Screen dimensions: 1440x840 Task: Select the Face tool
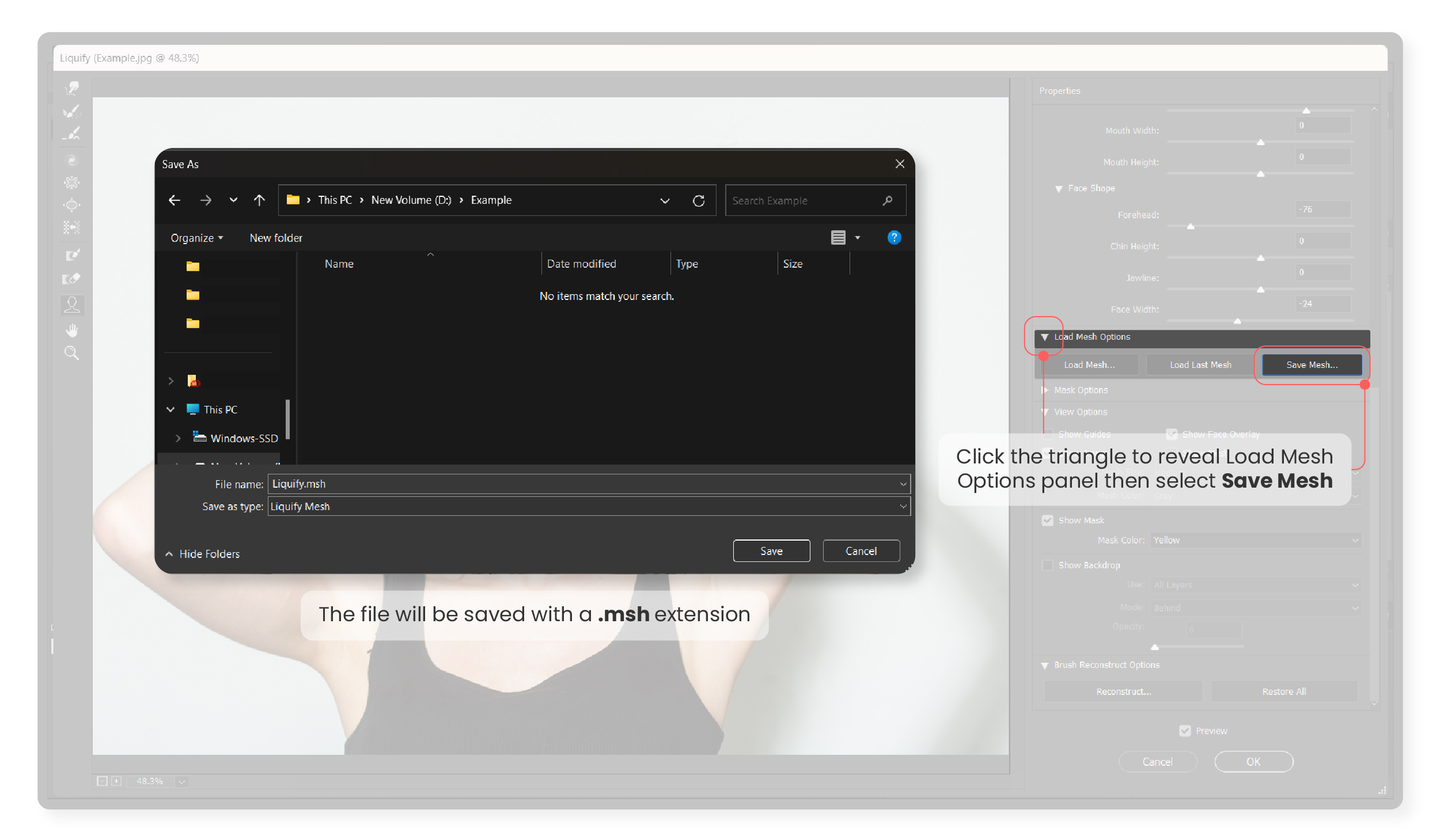pyautogui.click(x=72, y=305)
